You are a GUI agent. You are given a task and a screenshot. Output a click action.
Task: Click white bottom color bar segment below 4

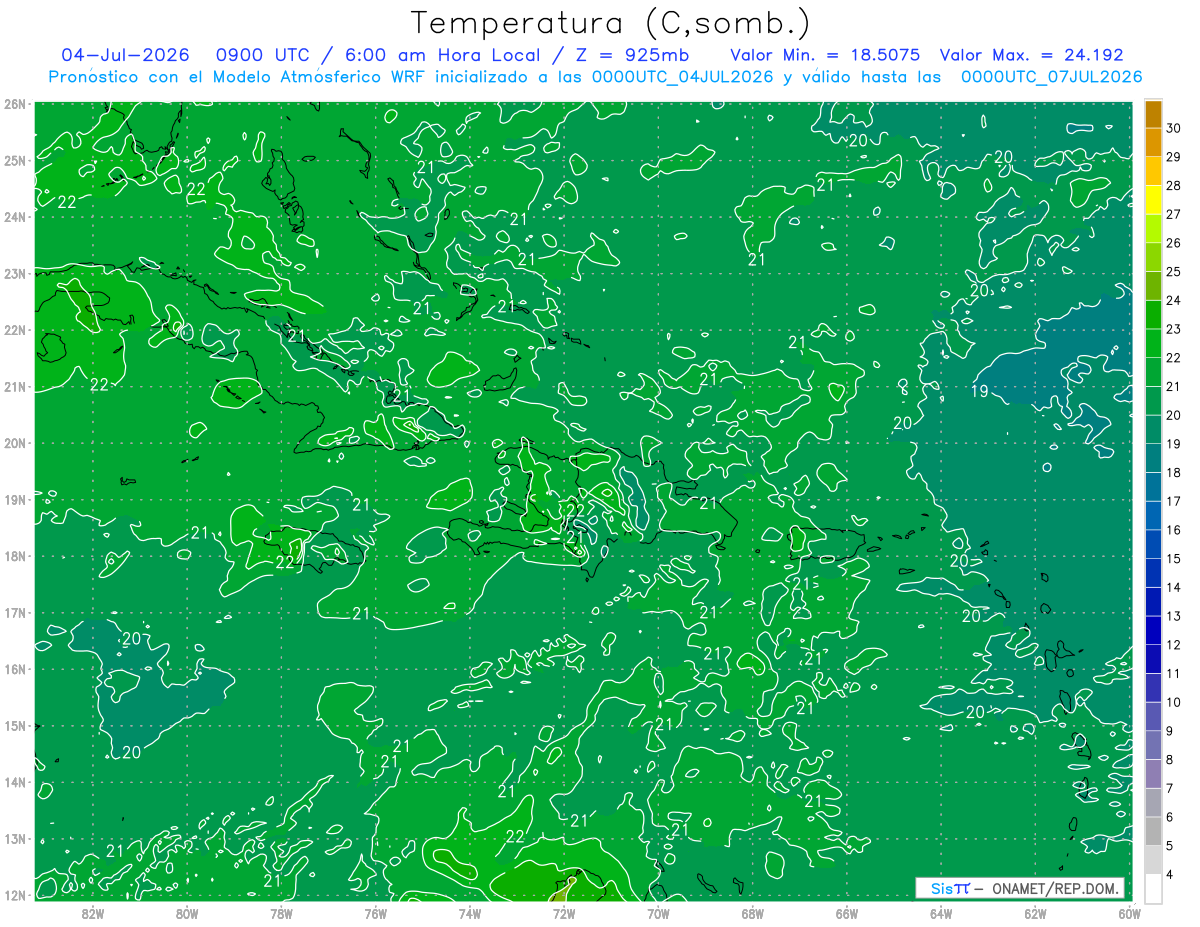tap(1153, 888)
